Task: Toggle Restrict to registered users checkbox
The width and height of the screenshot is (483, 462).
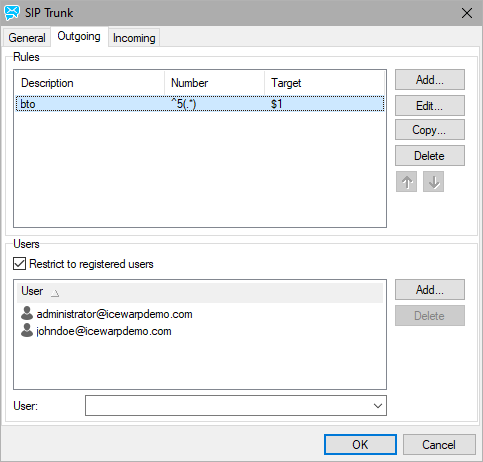Action: (19, 264)
